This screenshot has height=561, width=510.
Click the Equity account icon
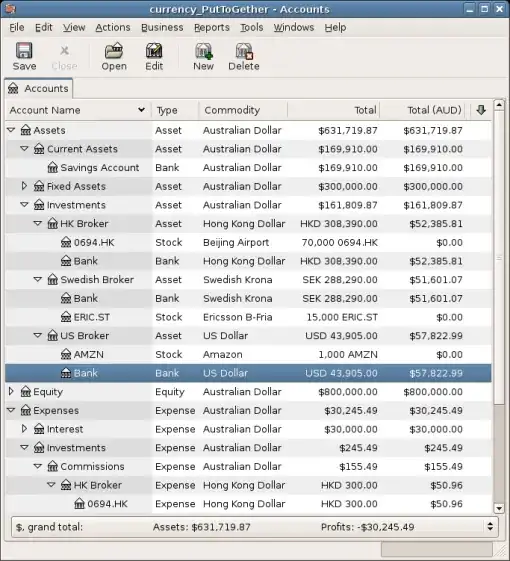(25, 392)
